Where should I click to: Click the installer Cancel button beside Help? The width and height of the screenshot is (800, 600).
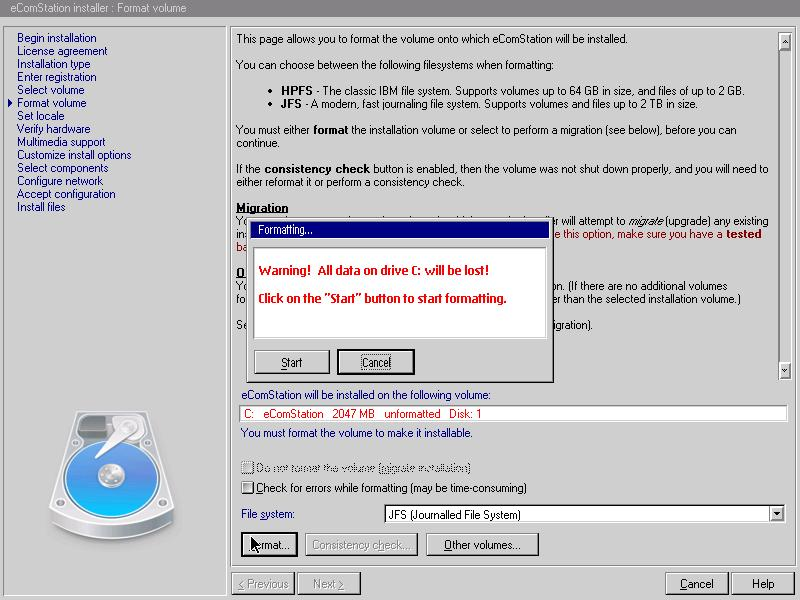pyautogui.click(x=697, y=584)
